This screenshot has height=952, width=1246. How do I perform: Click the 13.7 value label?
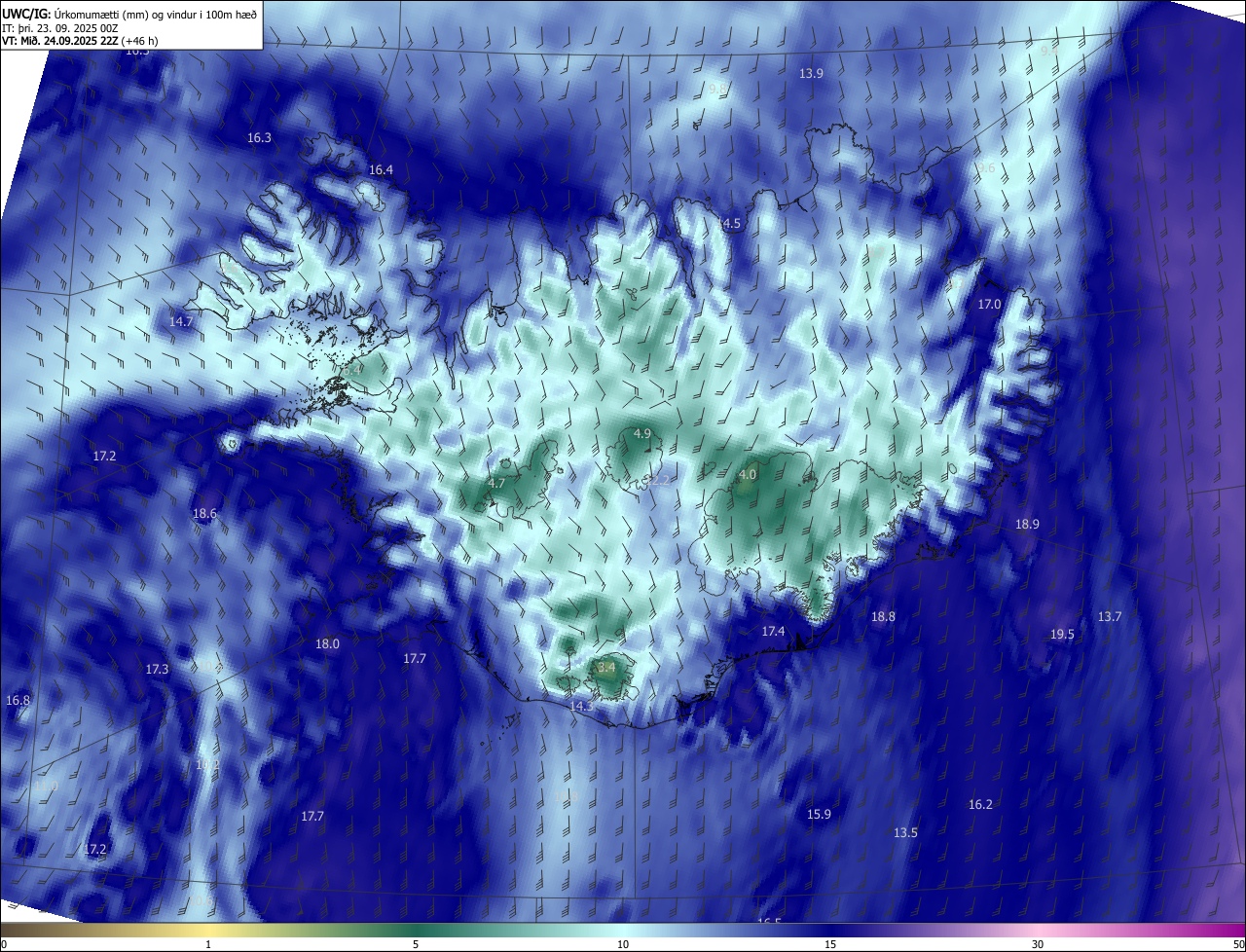(x=1110, y=617)
